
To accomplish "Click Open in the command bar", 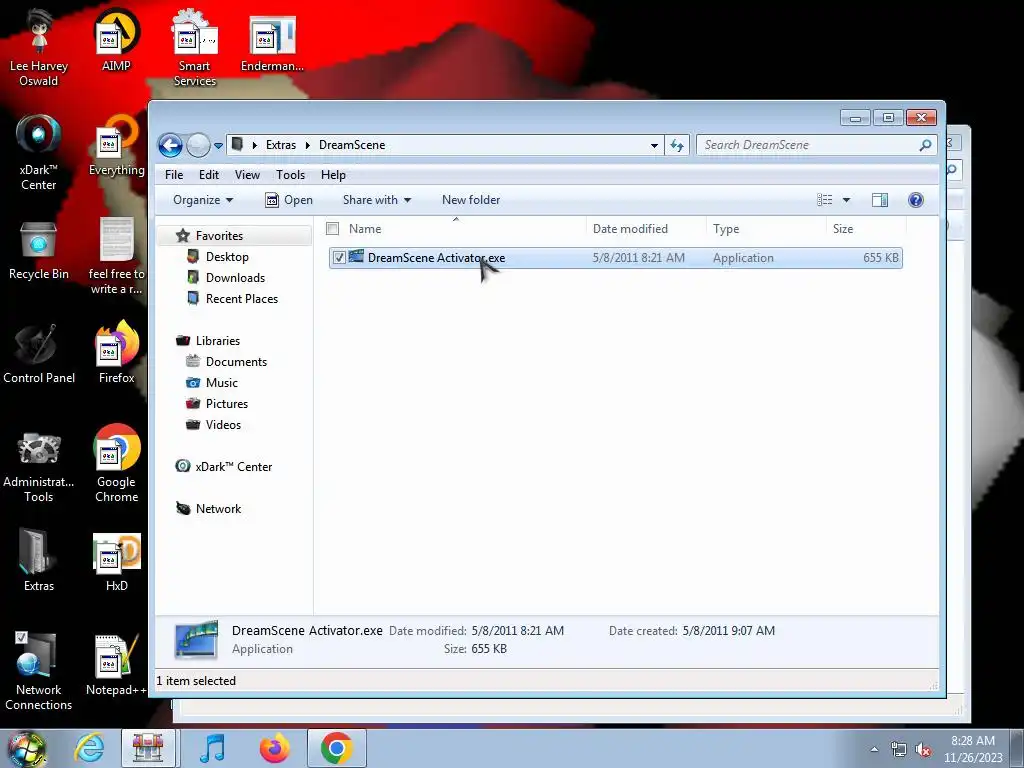I will point(289,200).
